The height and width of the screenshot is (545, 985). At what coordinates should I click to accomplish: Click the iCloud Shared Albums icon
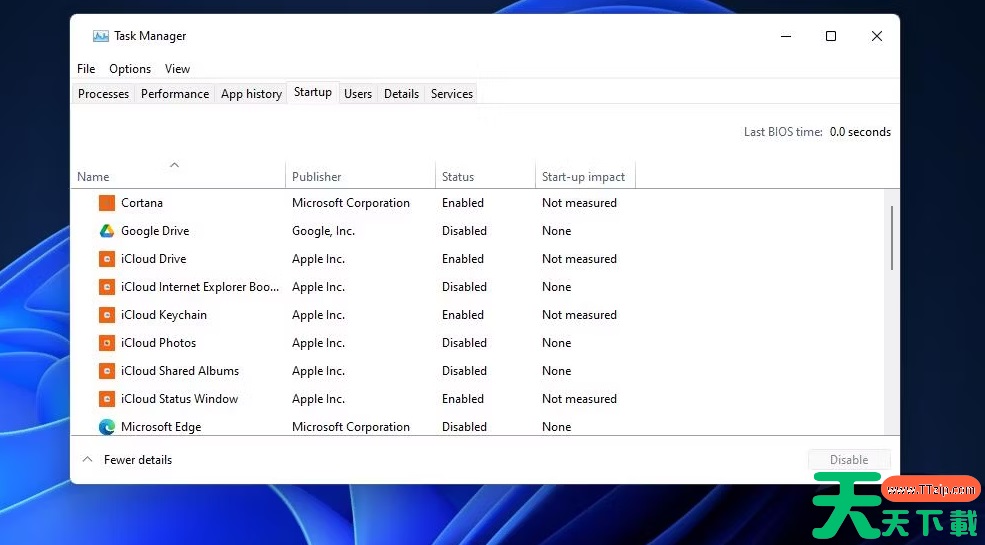tap(107, 370)
